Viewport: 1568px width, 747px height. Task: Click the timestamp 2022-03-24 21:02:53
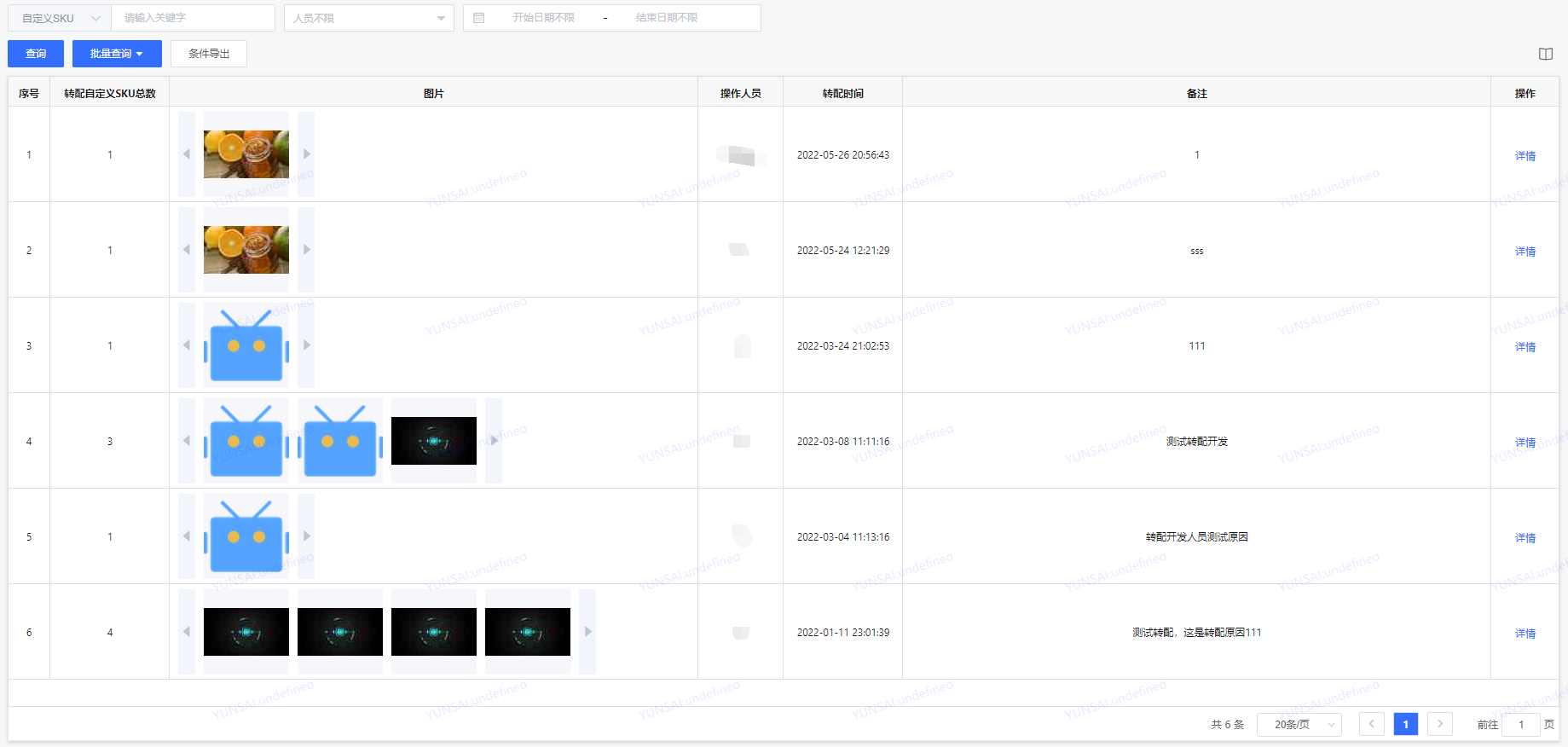point(843,345)
